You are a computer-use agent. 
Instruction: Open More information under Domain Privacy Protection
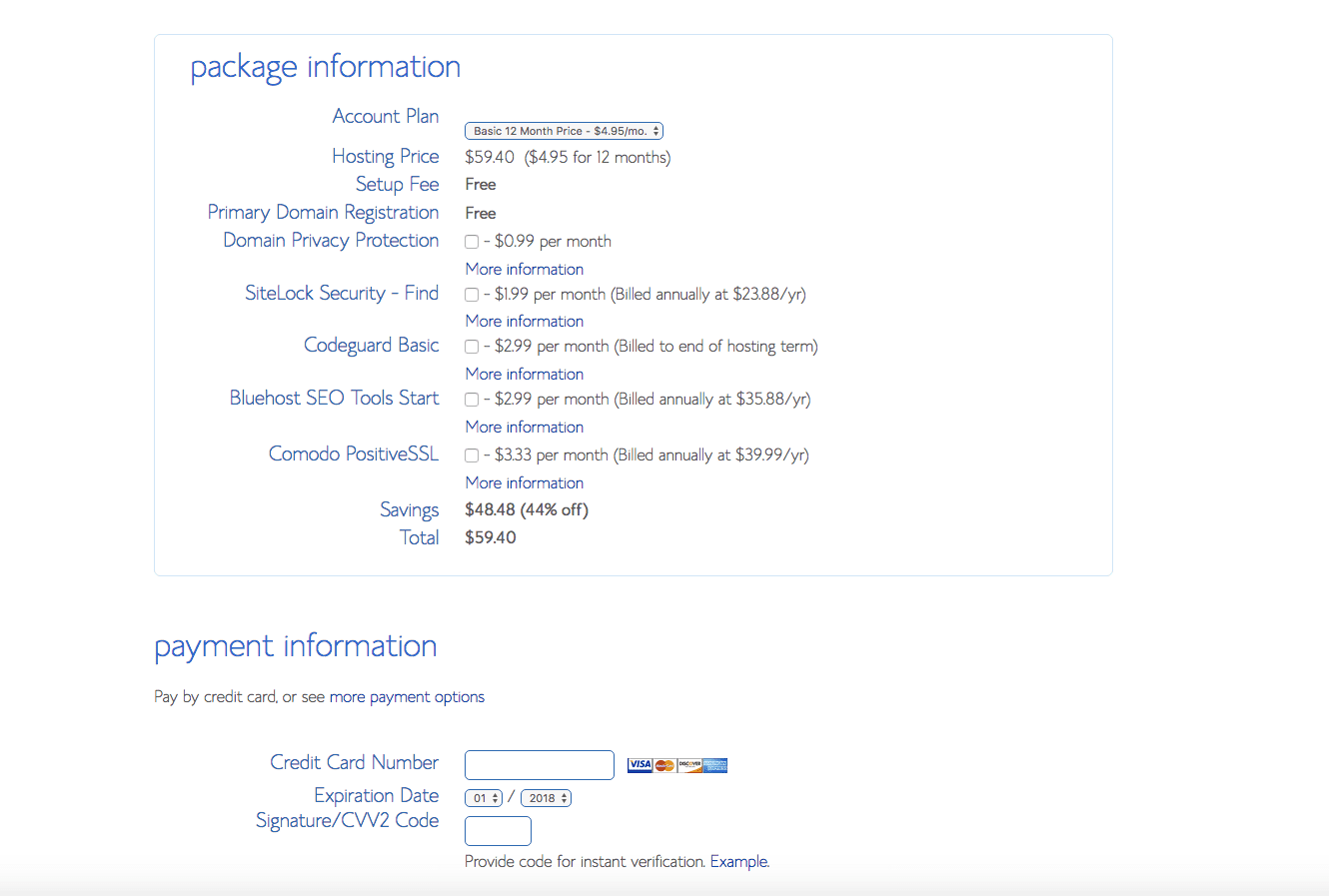pos(525,269)
